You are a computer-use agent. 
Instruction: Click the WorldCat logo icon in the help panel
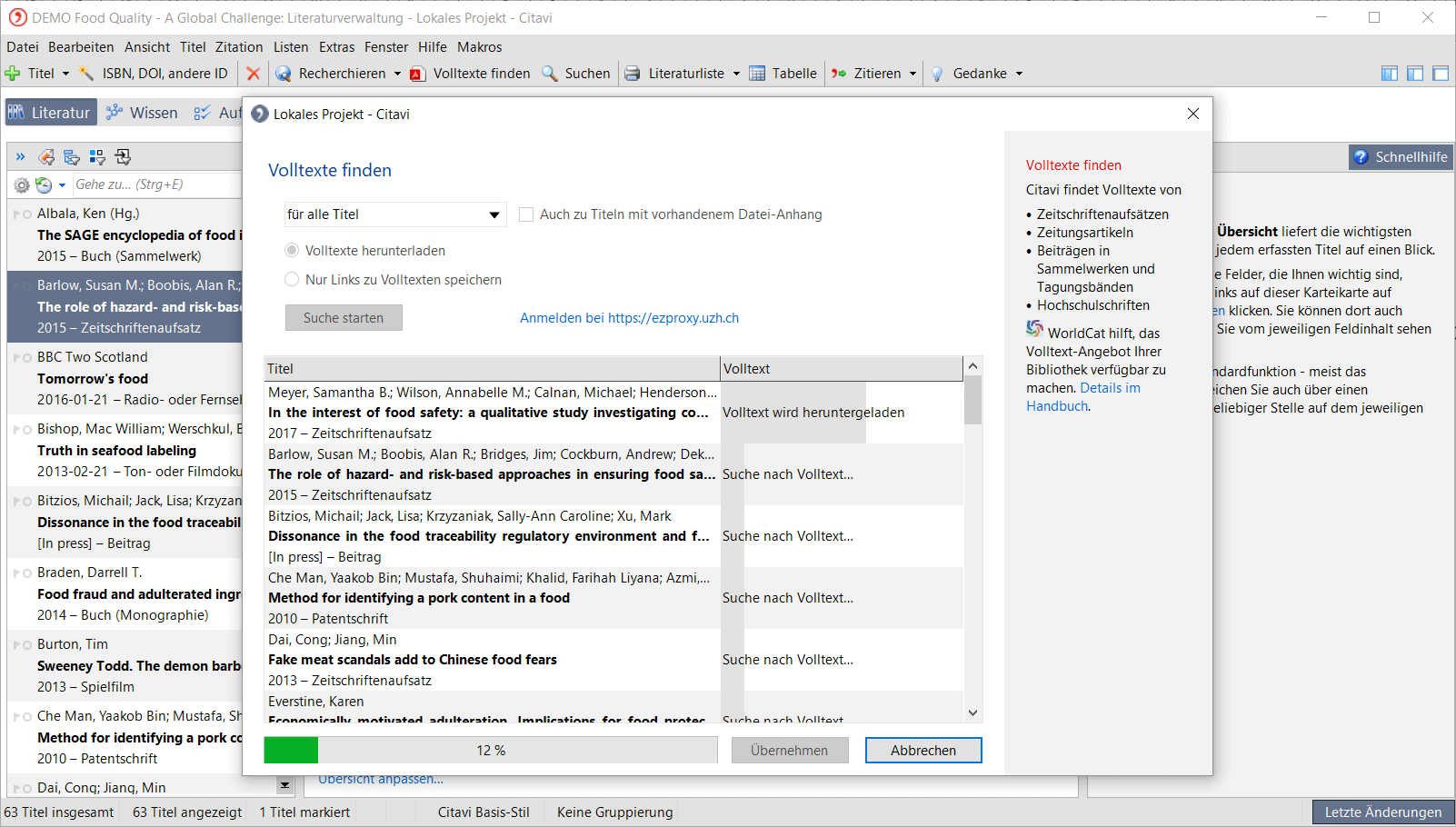click(x=1034, y=329)
